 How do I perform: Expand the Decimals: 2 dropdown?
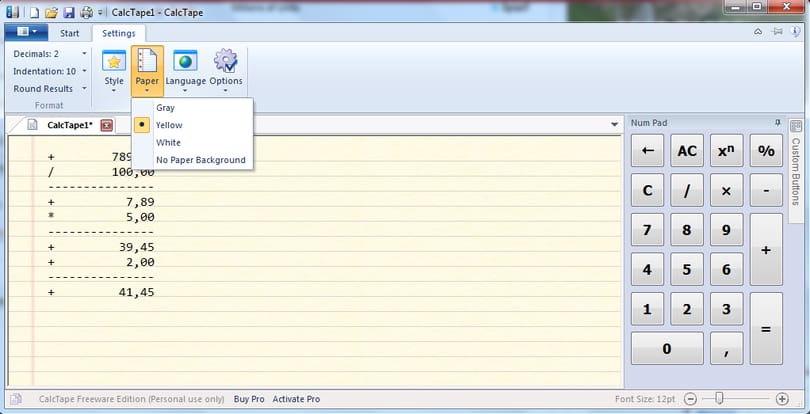pyautogui.click(x=84, y=54)
